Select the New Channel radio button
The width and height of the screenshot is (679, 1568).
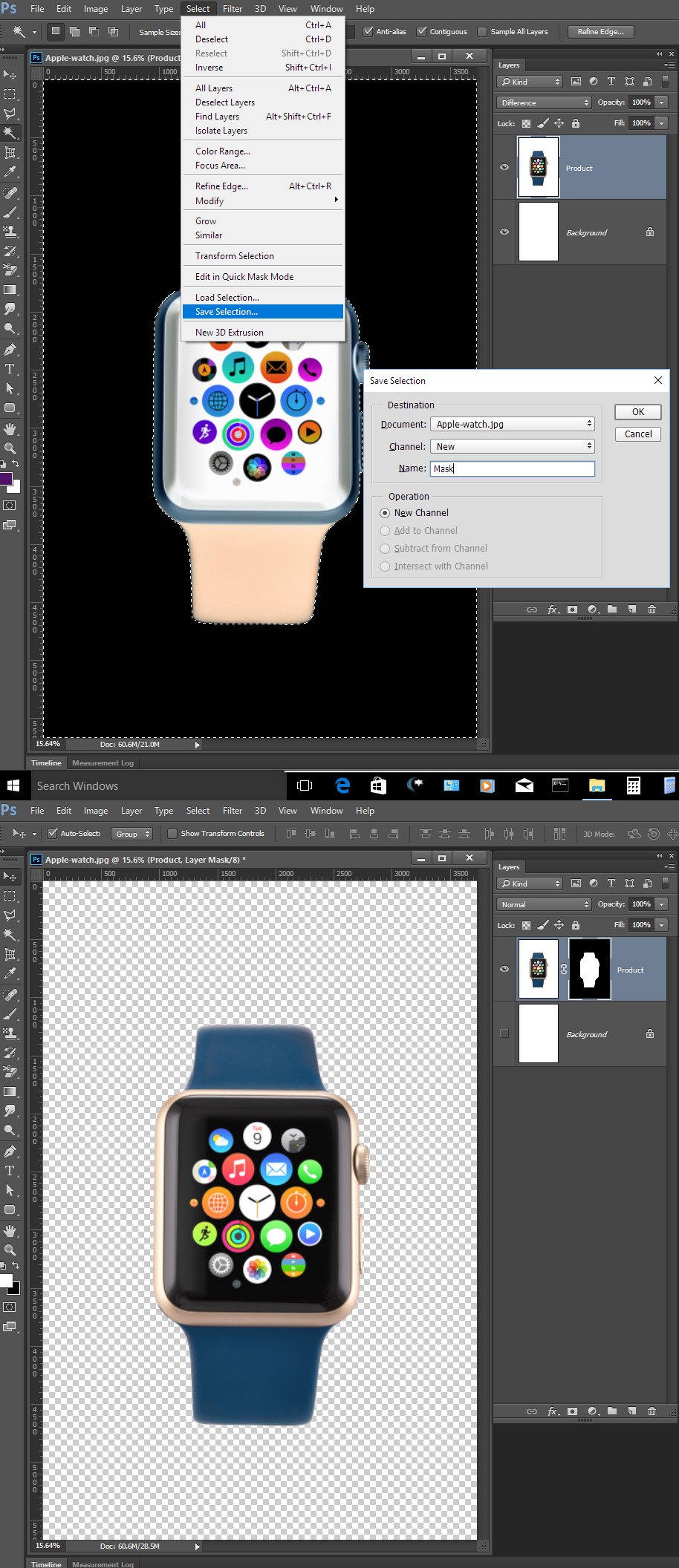click(385, 513)
